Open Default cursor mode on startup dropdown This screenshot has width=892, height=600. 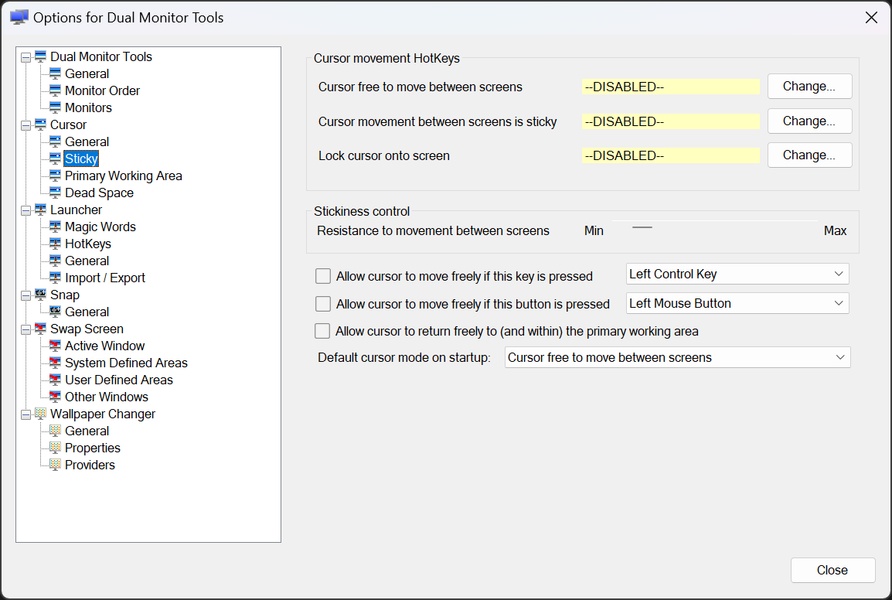pos(677,357)
